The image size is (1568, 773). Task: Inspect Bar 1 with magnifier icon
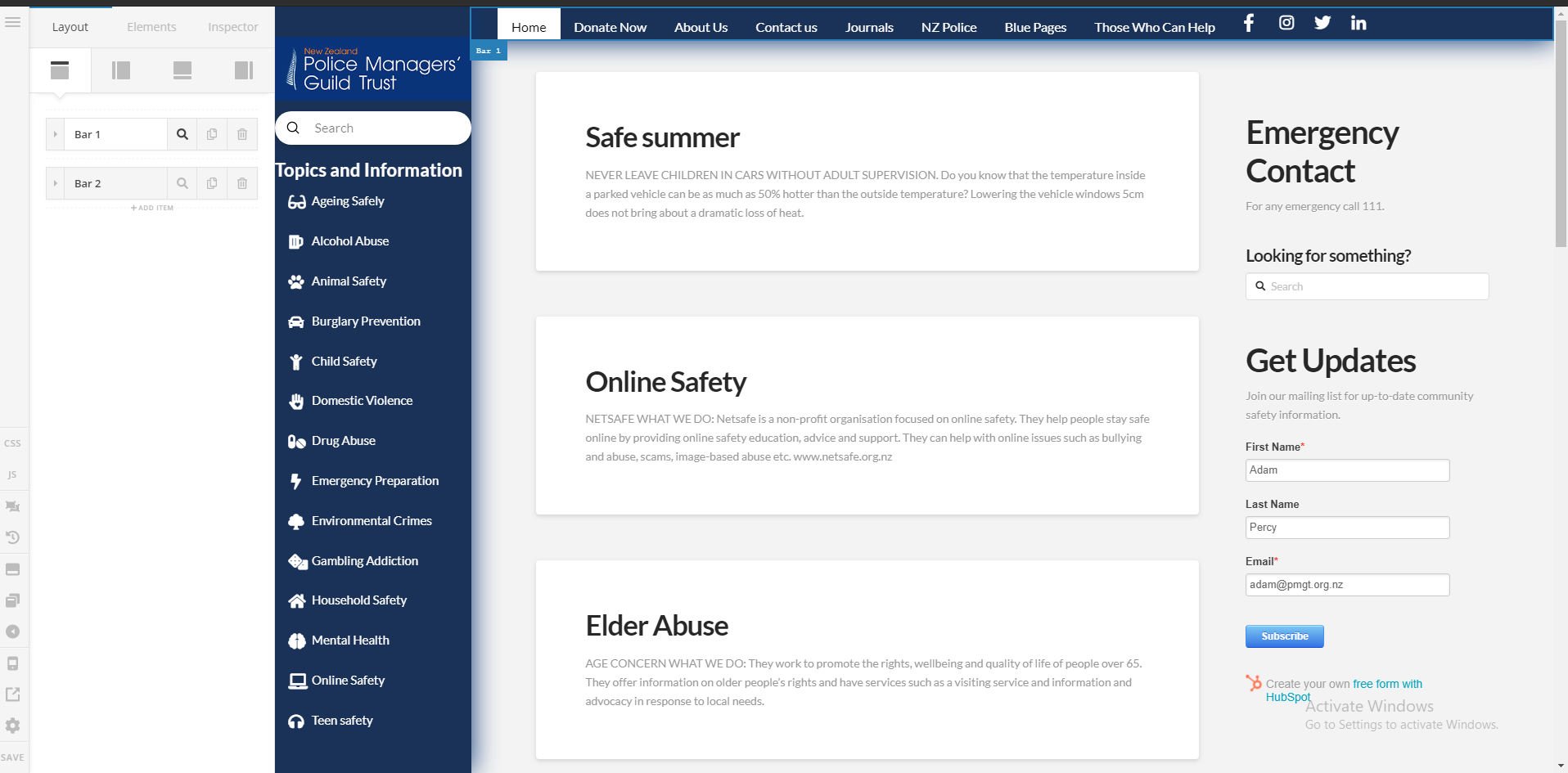coord(182,134)
